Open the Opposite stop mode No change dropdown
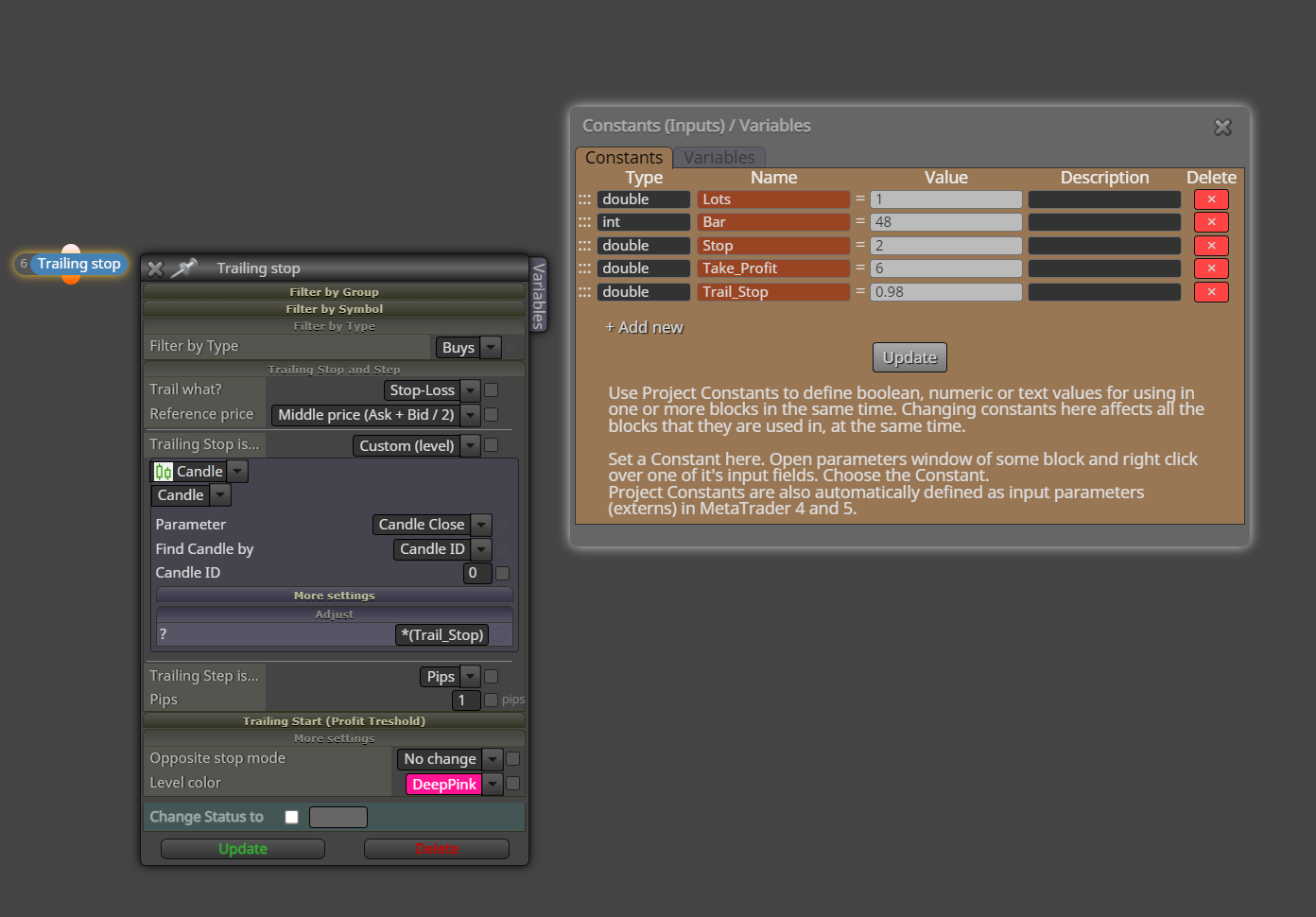 click(449, 759)
